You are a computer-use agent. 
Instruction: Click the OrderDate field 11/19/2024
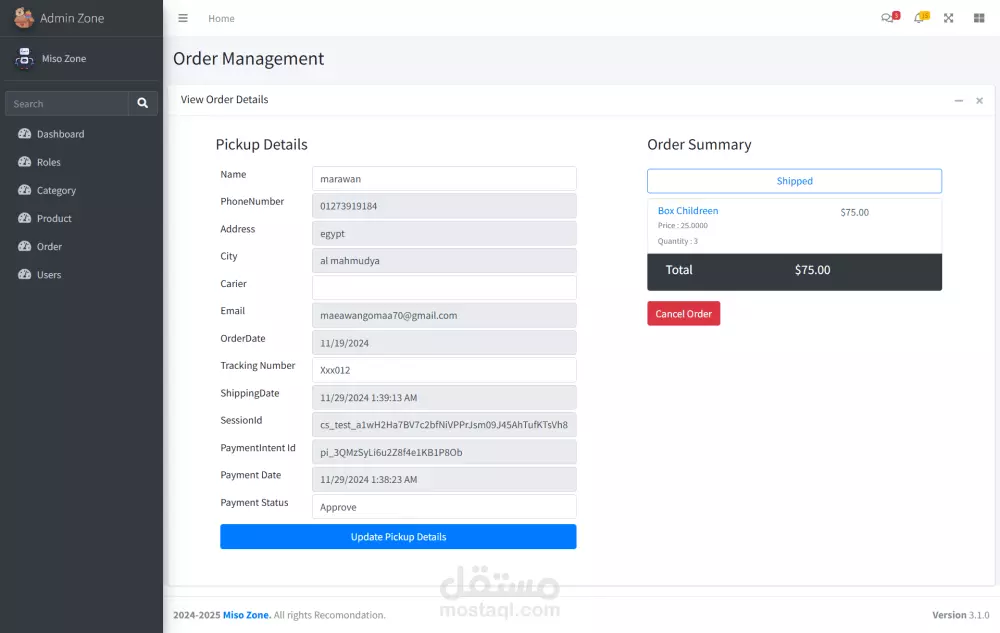[x=444, y=342]
